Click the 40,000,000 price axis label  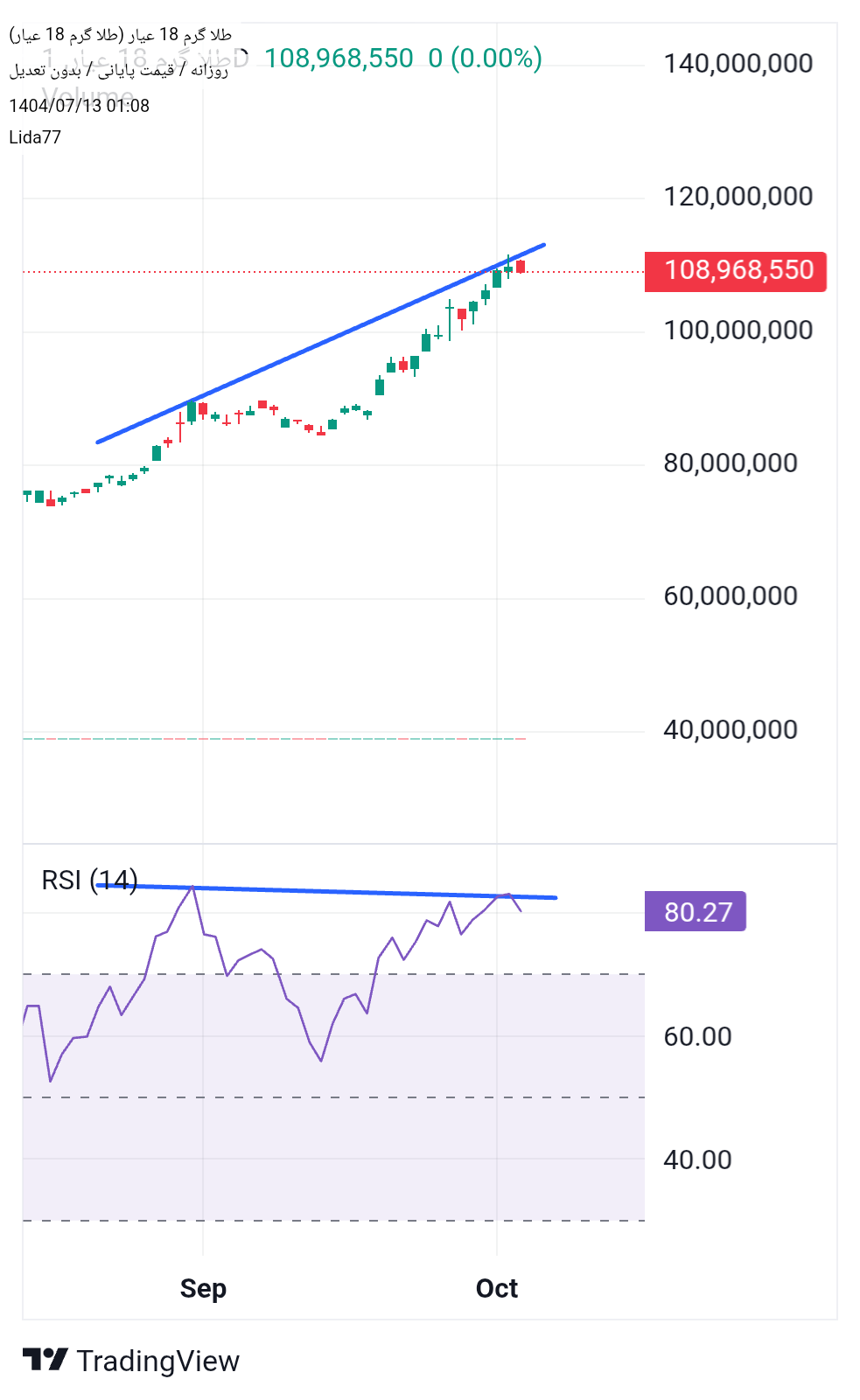[x=730, y=730]
